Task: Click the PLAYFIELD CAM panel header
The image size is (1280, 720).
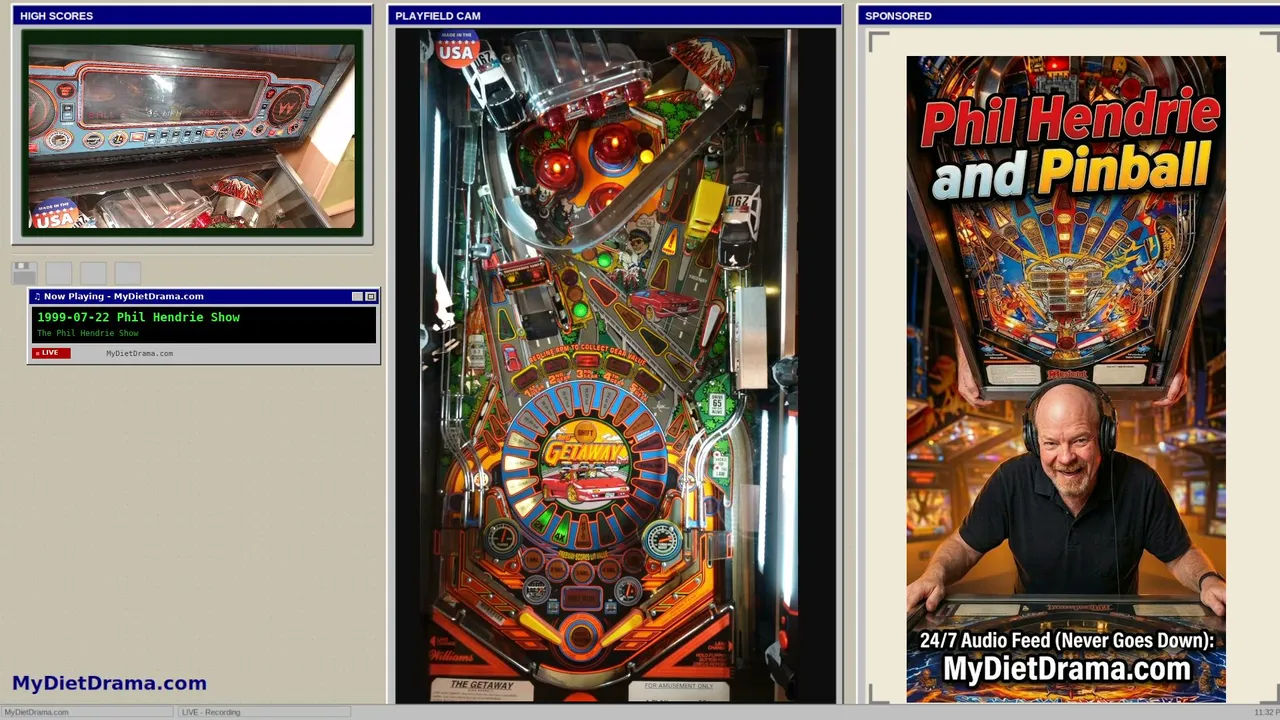Action: [x=615, y=15]
